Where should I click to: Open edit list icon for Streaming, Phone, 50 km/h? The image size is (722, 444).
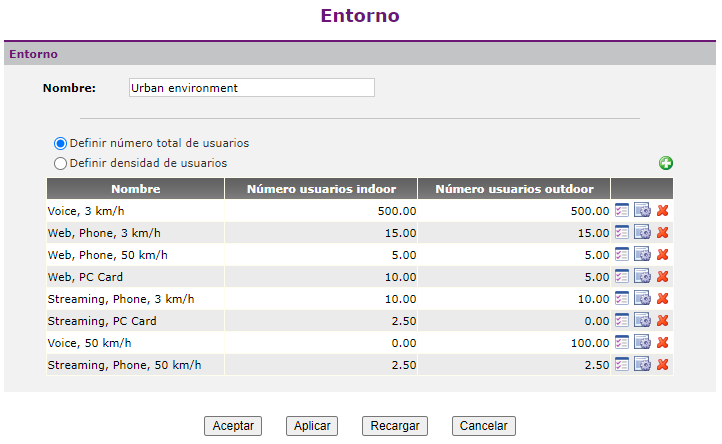pos(622,365)
